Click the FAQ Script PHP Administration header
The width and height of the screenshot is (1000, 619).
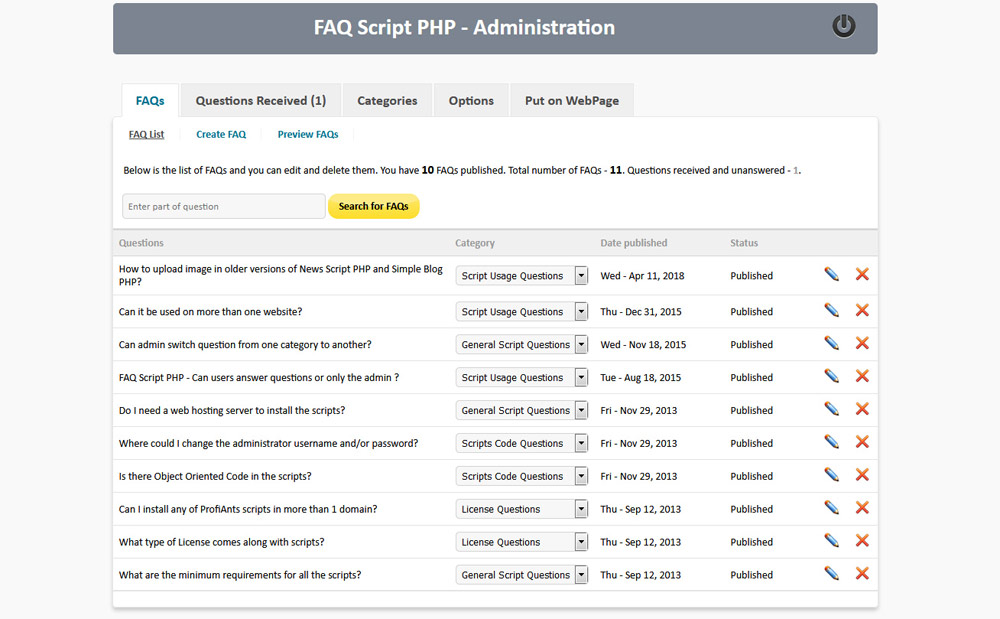464,27
